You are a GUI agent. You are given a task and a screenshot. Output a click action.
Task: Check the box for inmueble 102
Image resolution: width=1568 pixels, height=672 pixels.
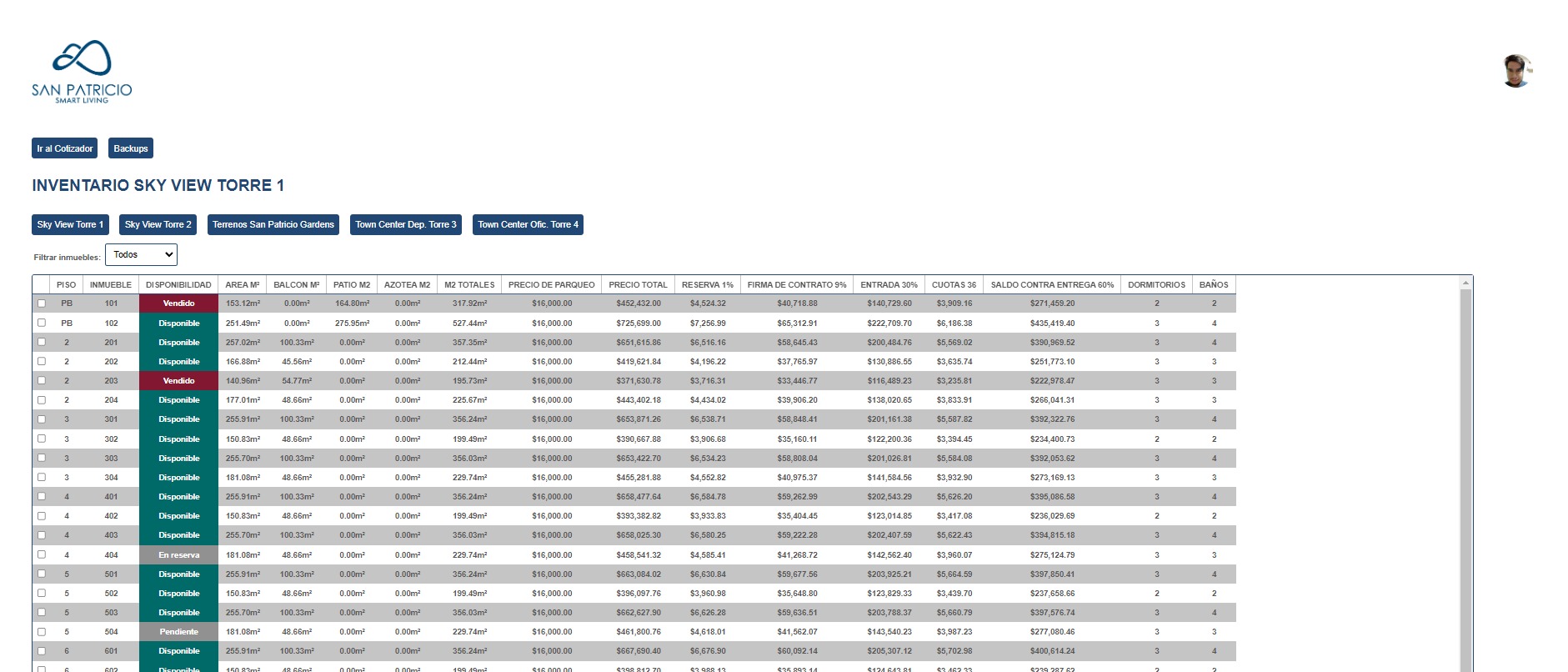coord(42,323)
